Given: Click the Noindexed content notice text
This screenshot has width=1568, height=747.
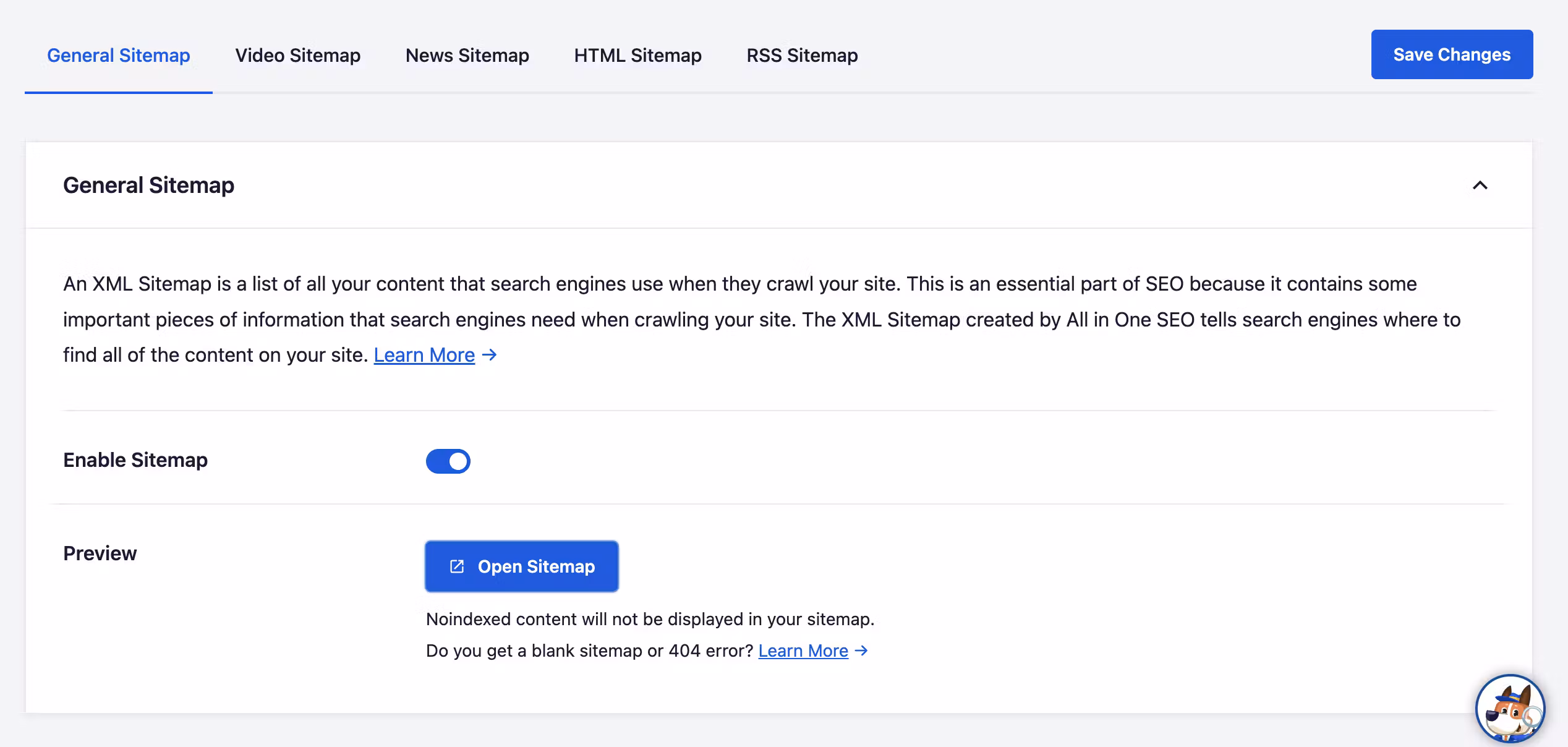Looking at the screenshot, I should [x=649, y=619].
